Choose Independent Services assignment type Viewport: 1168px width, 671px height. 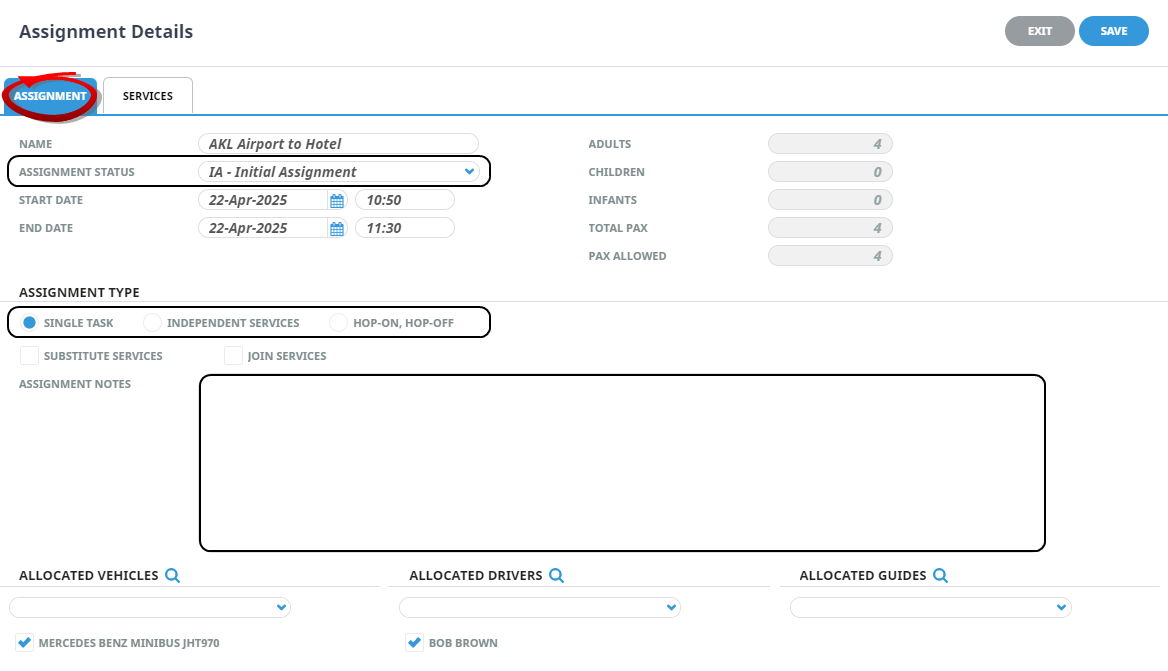tap(152, 323)
